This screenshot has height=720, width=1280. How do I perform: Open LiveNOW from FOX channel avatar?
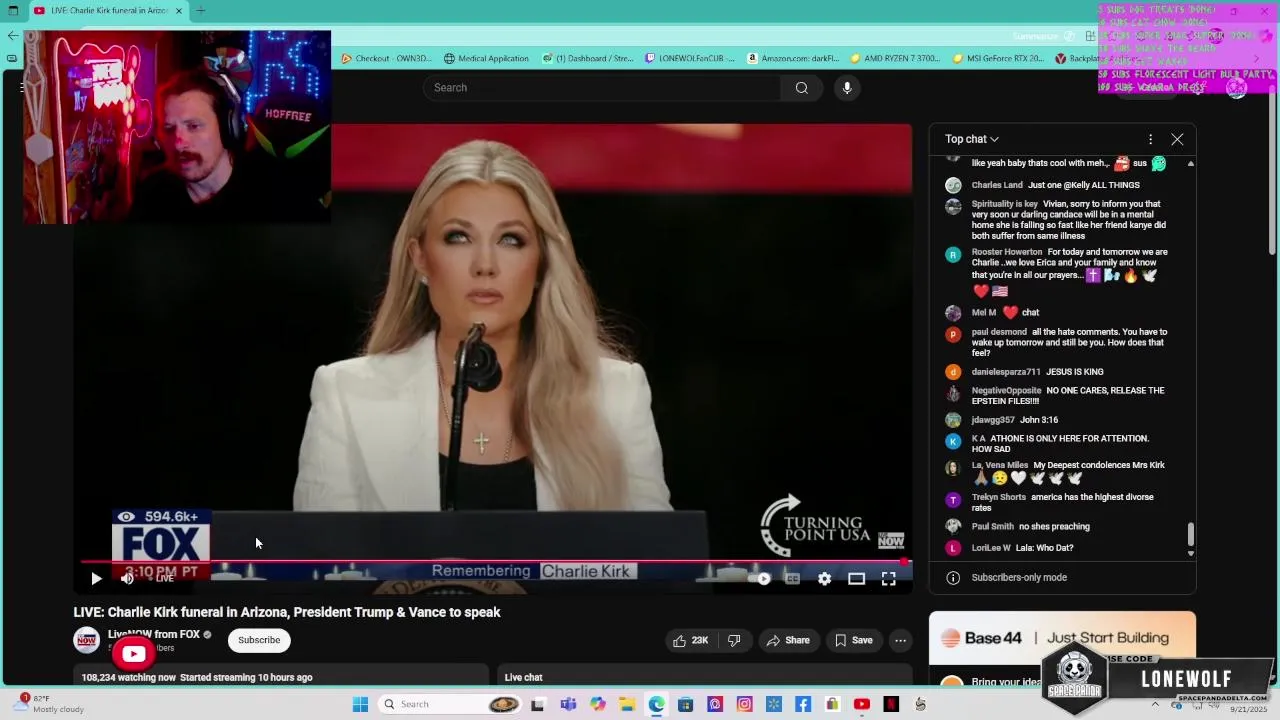coord(87,640)
